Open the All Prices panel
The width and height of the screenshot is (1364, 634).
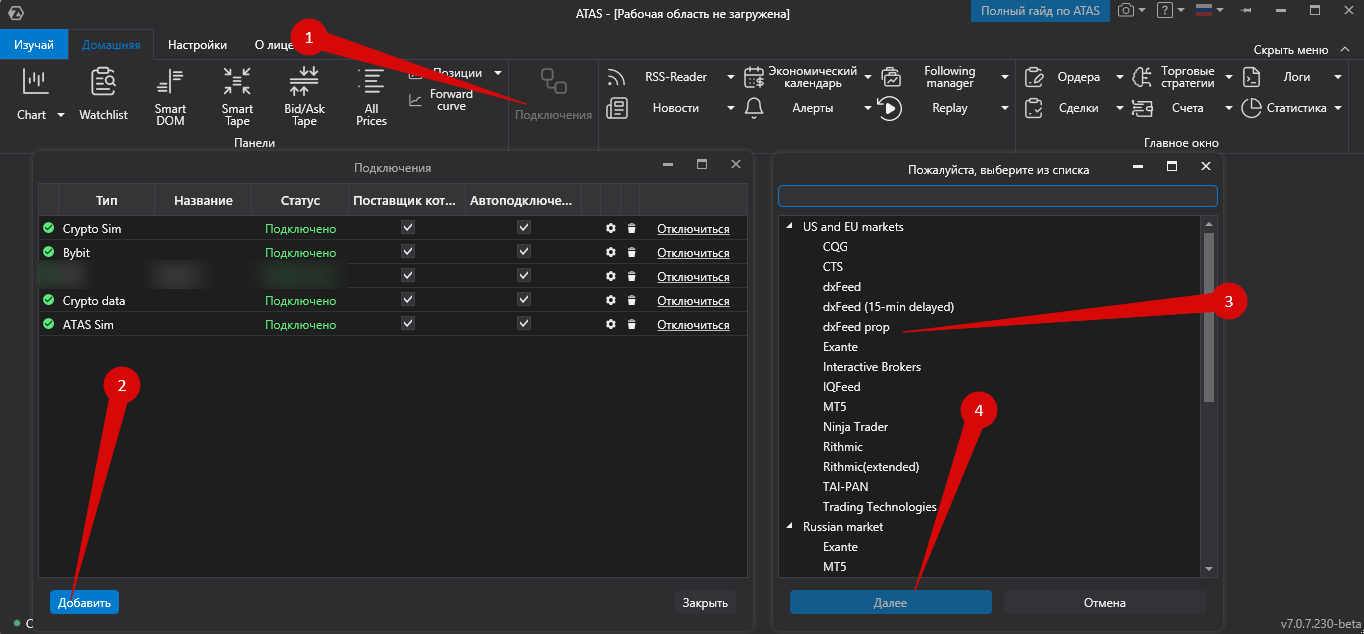371,96
